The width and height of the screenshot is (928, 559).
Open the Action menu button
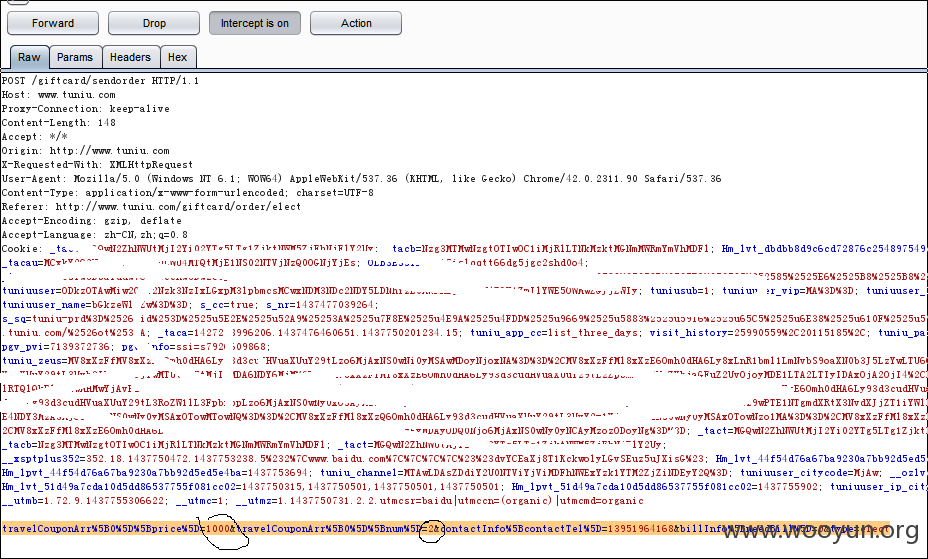(356, 24)
